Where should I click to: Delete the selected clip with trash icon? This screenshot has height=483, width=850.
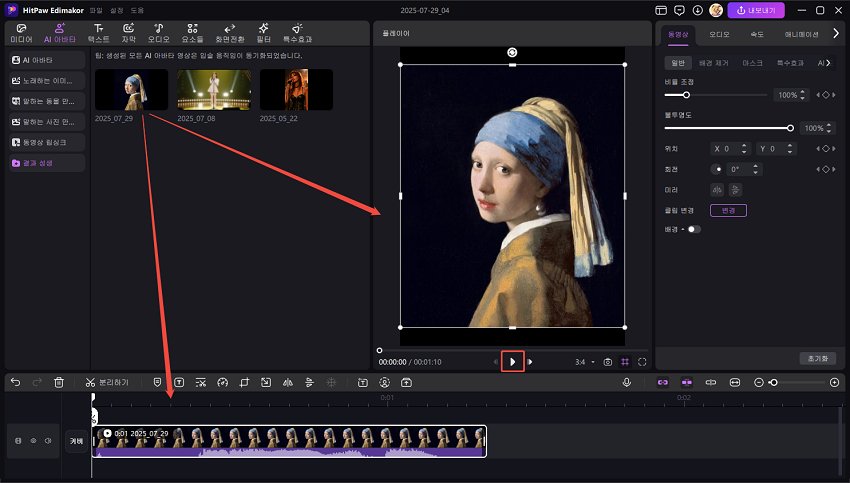[59, 383]
